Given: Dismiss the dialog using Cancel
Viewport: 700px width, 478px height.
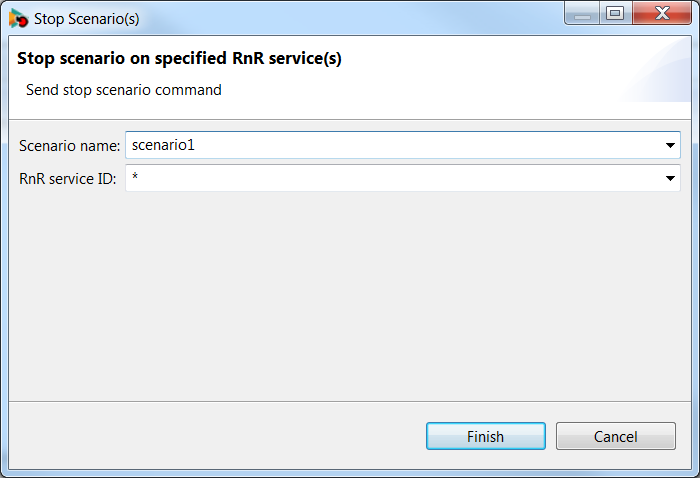Looking at the screenshot, I should pos(616,436).
